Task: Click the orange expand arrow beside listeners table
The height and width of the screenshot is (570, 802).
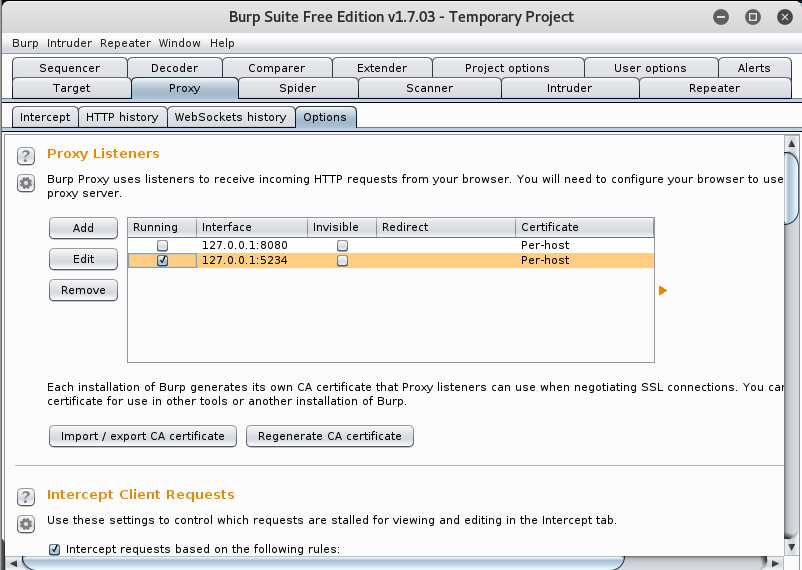Action: point(663,291)
